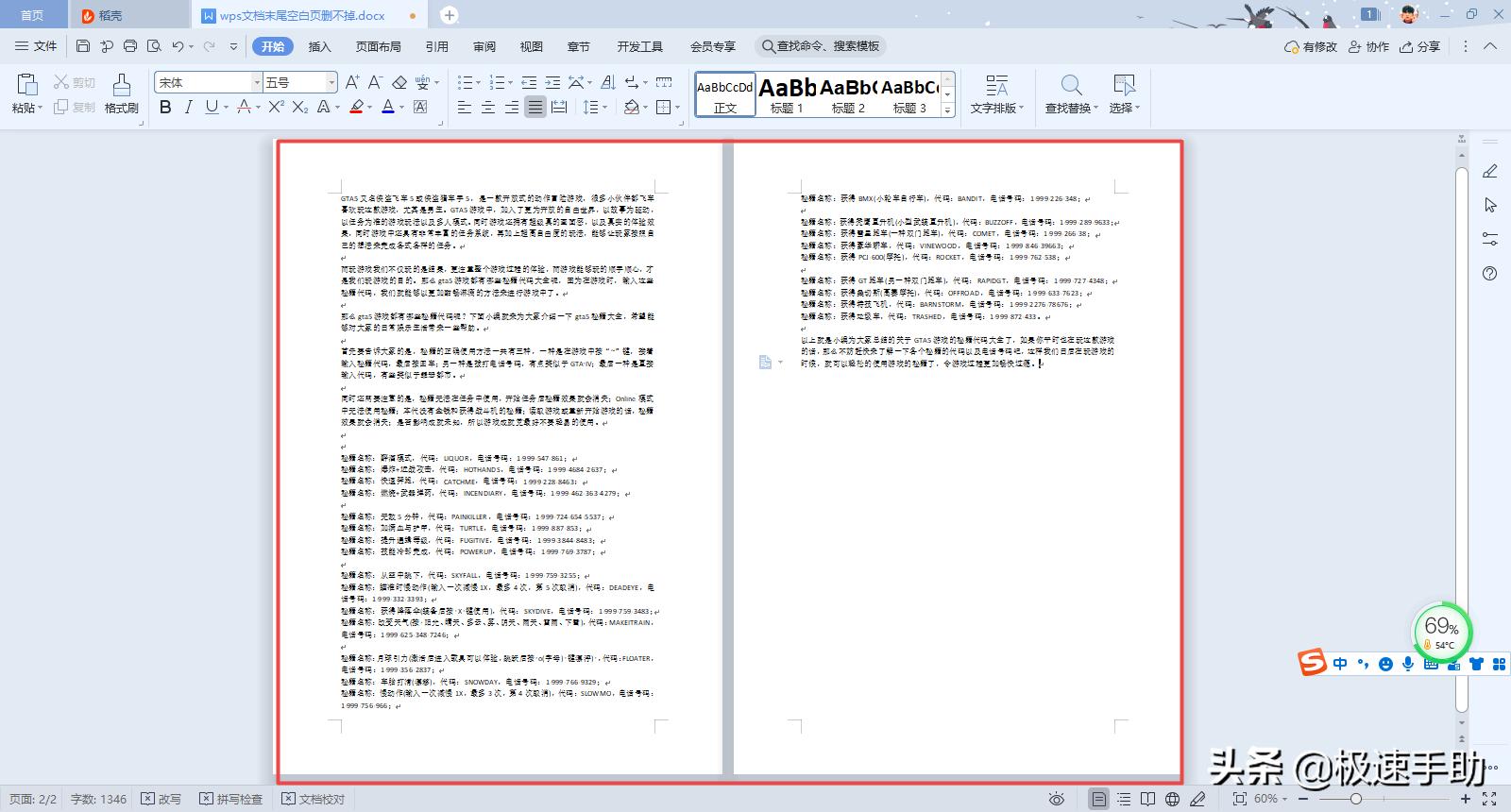Clear formatting with the eraser icon

pos(399,82)
